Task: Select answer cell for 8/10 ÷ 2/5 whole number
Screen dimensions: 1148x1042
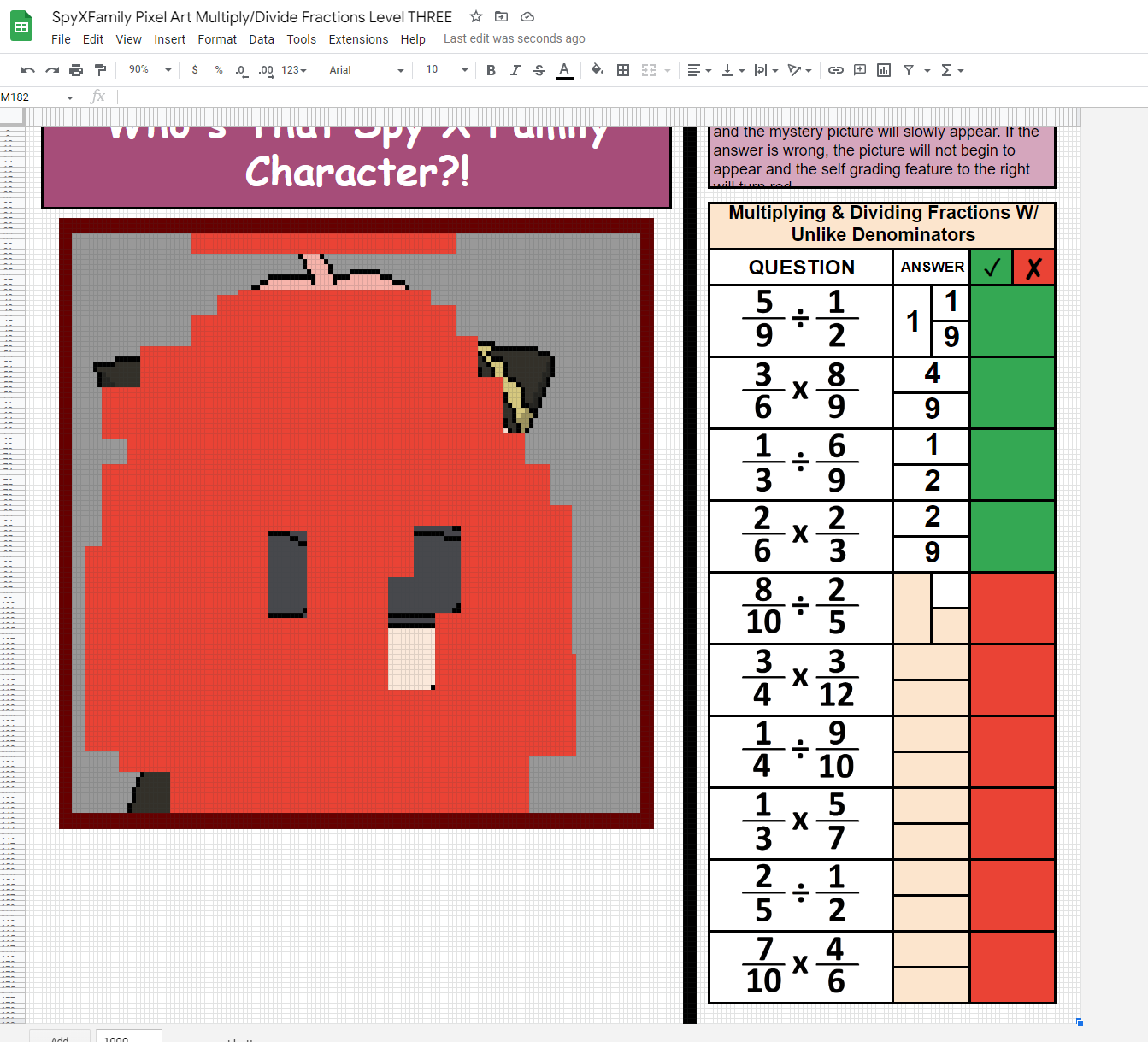Action: (x=912, y=608)
